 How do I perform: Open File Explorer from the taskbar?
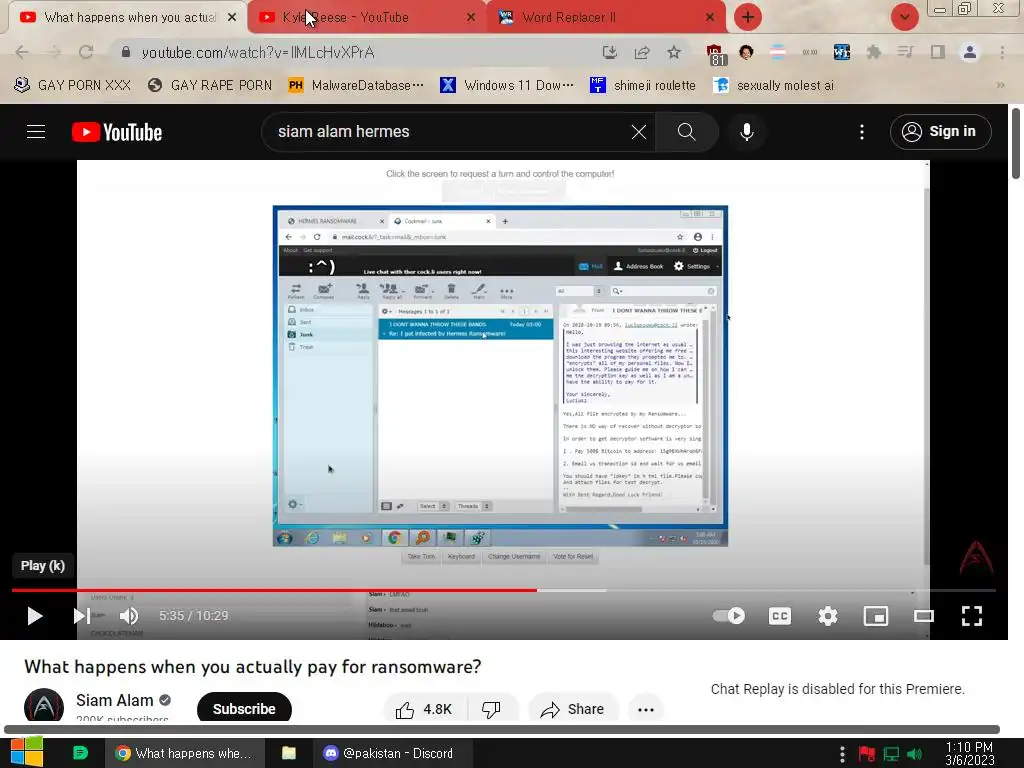click(289, 753)
